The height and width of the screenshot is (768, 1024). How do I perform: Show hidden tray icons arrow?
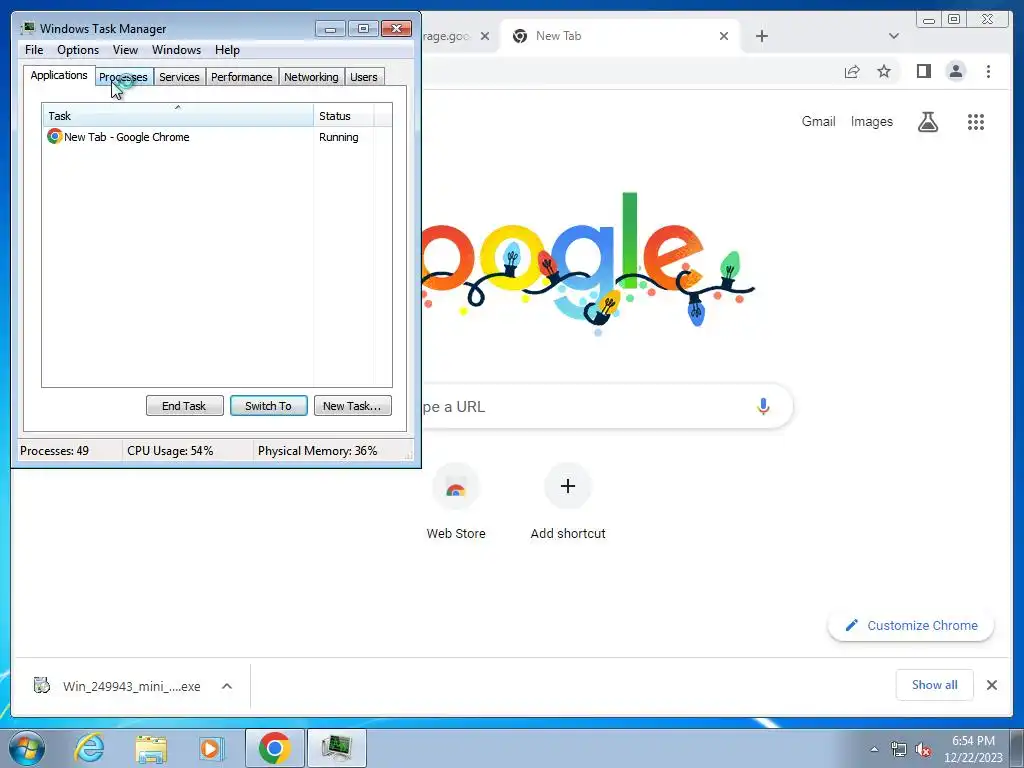click(874, 749)
